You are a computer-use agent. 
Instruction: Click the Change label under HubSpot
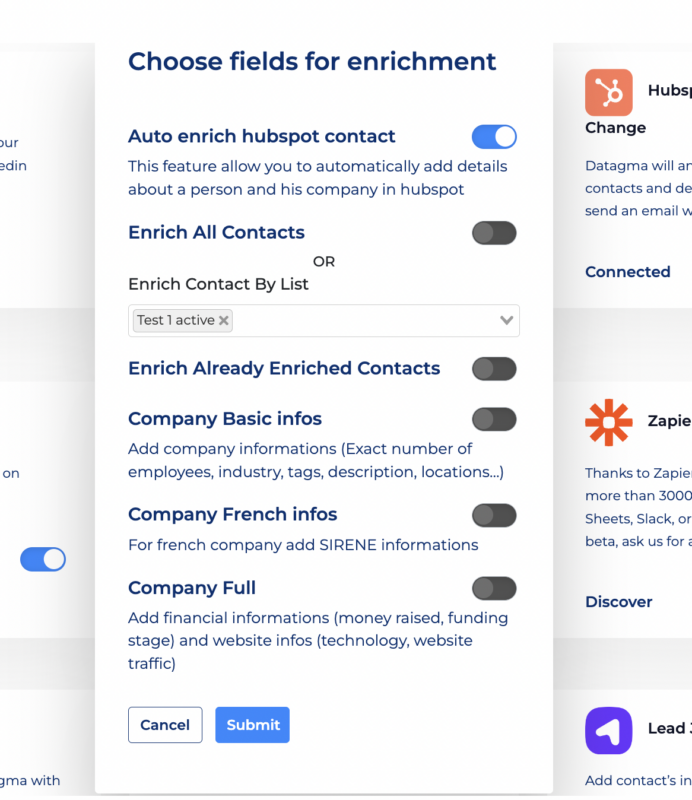pyautogui.click(x=615, y=128)
